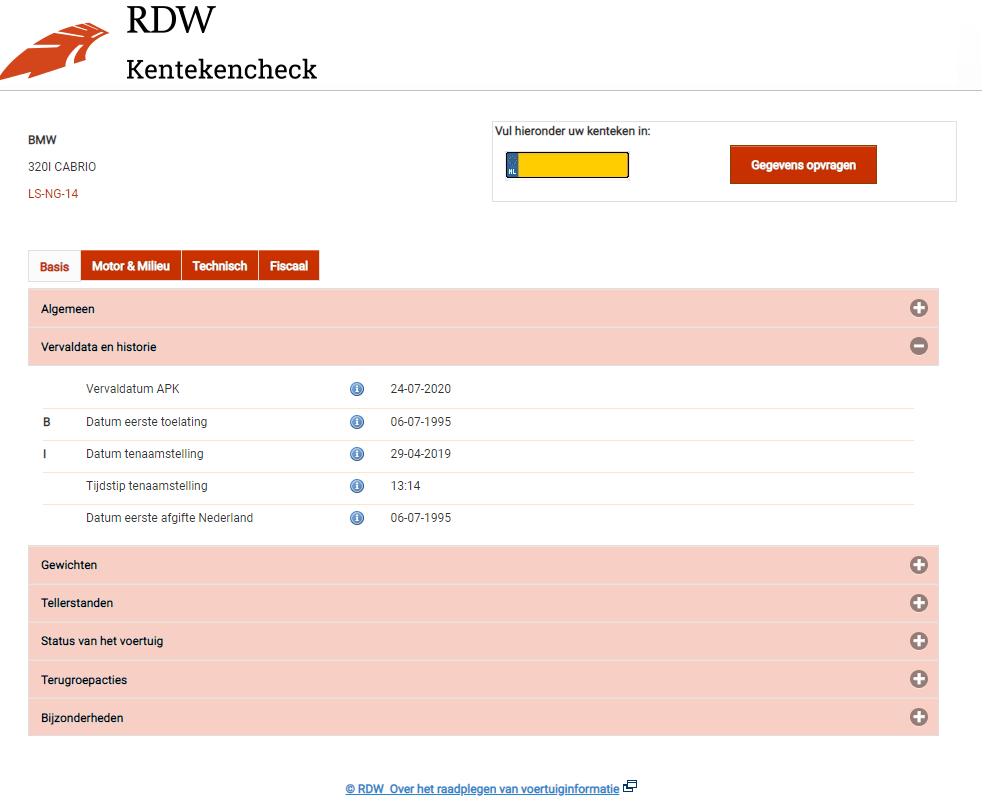Click the Vervaldatum APK label
Screen dimensions: 982x807
click(x=133, y=389)
